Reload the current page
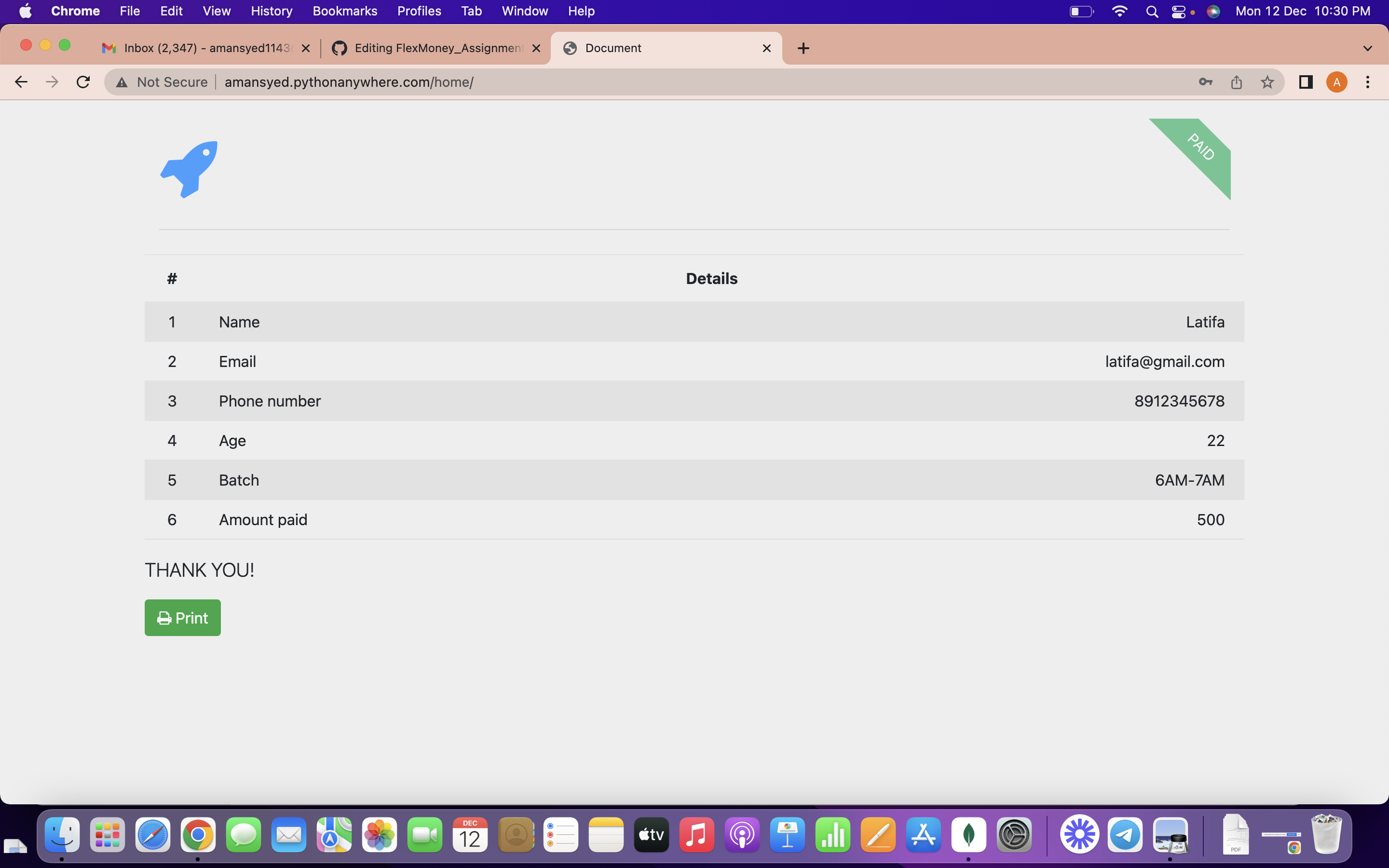The height and width of the screenshot is (868, 1389). click(82, 81)
